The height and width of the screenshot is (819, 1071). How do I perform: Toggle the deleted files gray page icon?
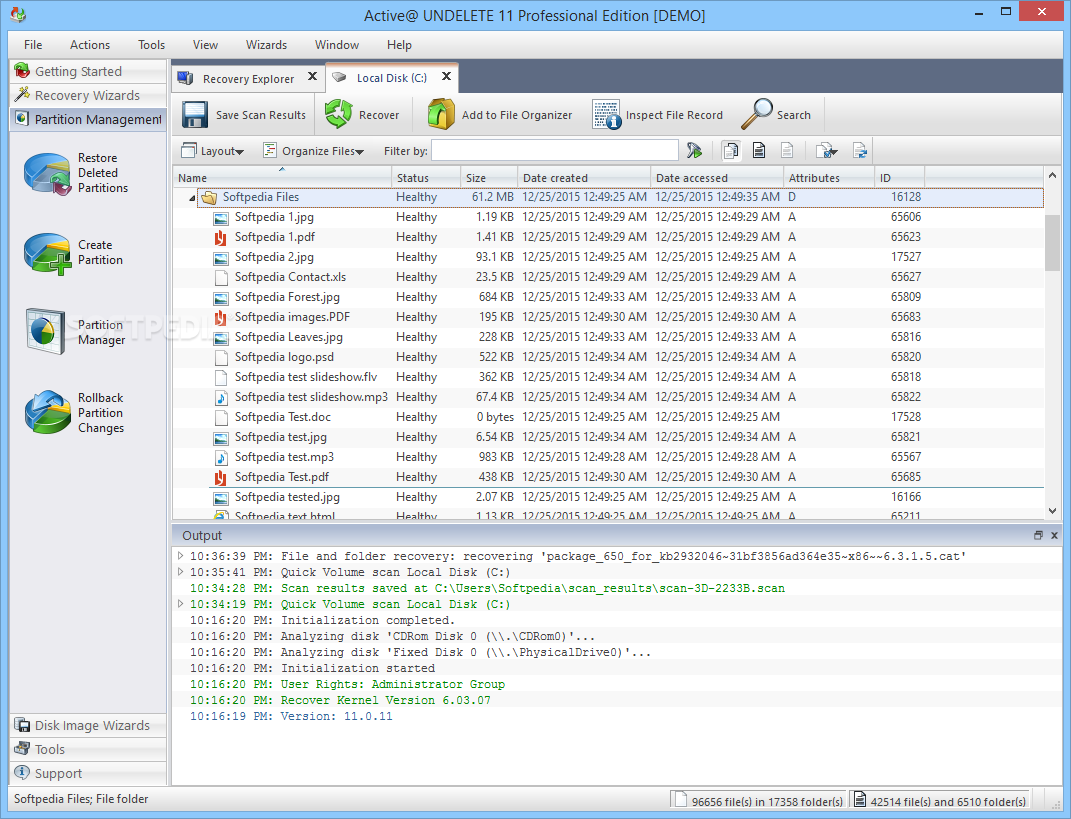point(787,150)
